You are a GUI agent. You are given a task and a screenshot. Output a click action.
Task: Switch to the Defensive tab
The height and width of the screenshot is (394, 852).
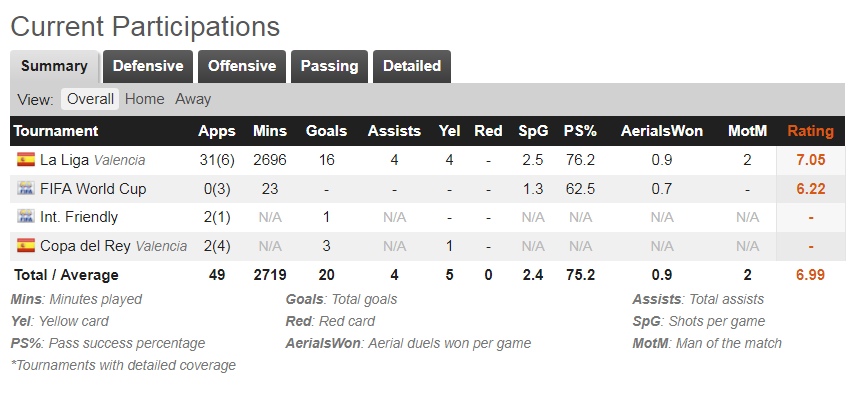point(148,66)
